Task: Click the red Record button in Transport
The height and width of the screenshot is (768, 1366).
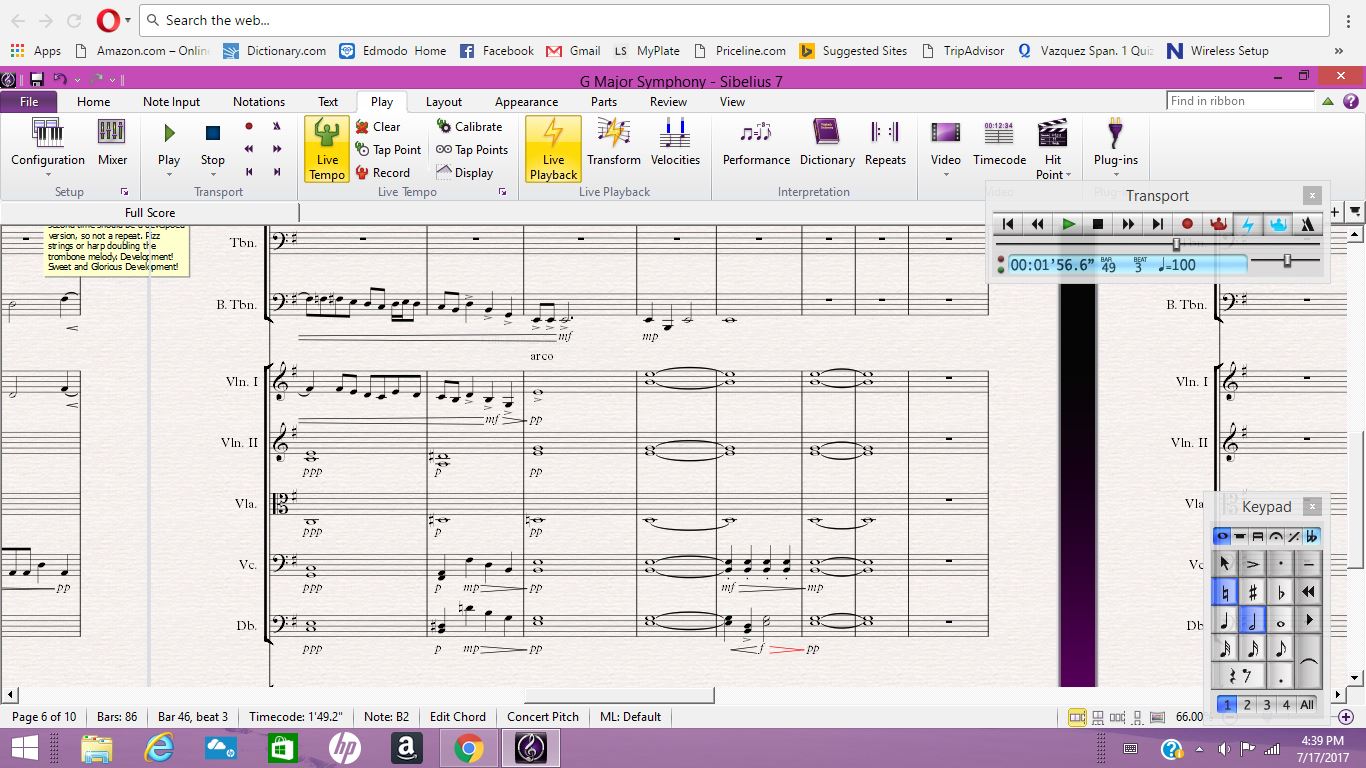Action: pyautogui.click(x=1188, y=224)
